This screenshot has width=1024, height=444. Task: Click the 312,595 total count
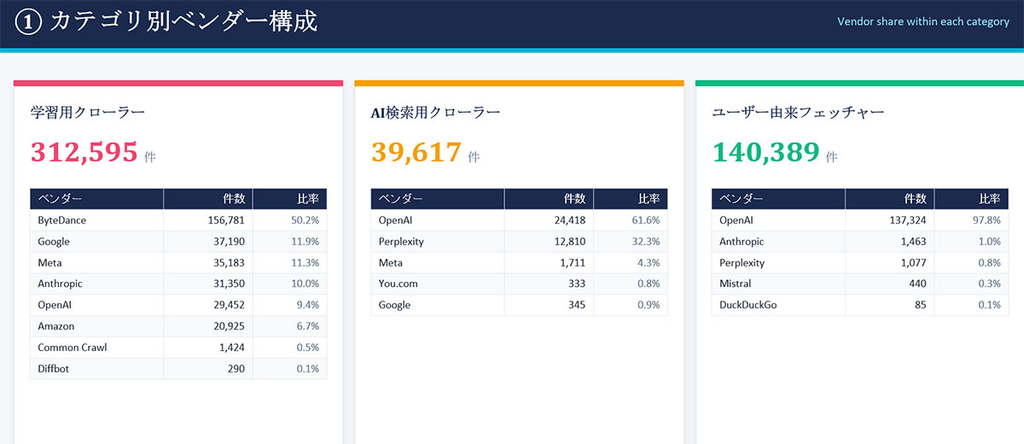click(84, 151)
